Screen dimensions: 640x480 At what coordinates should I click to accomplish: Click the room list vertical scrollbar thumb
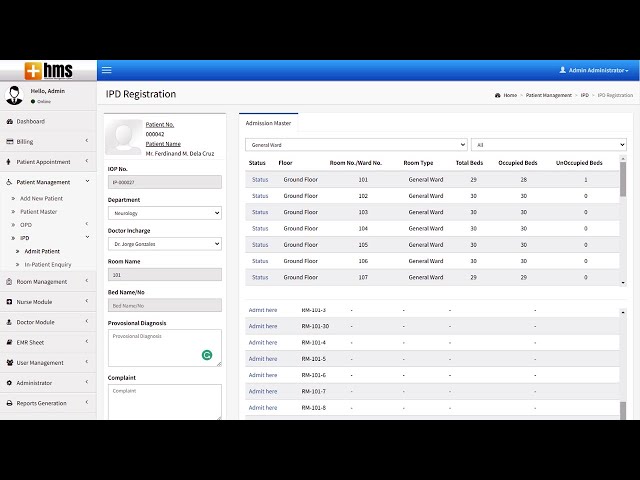pos(623,179)
